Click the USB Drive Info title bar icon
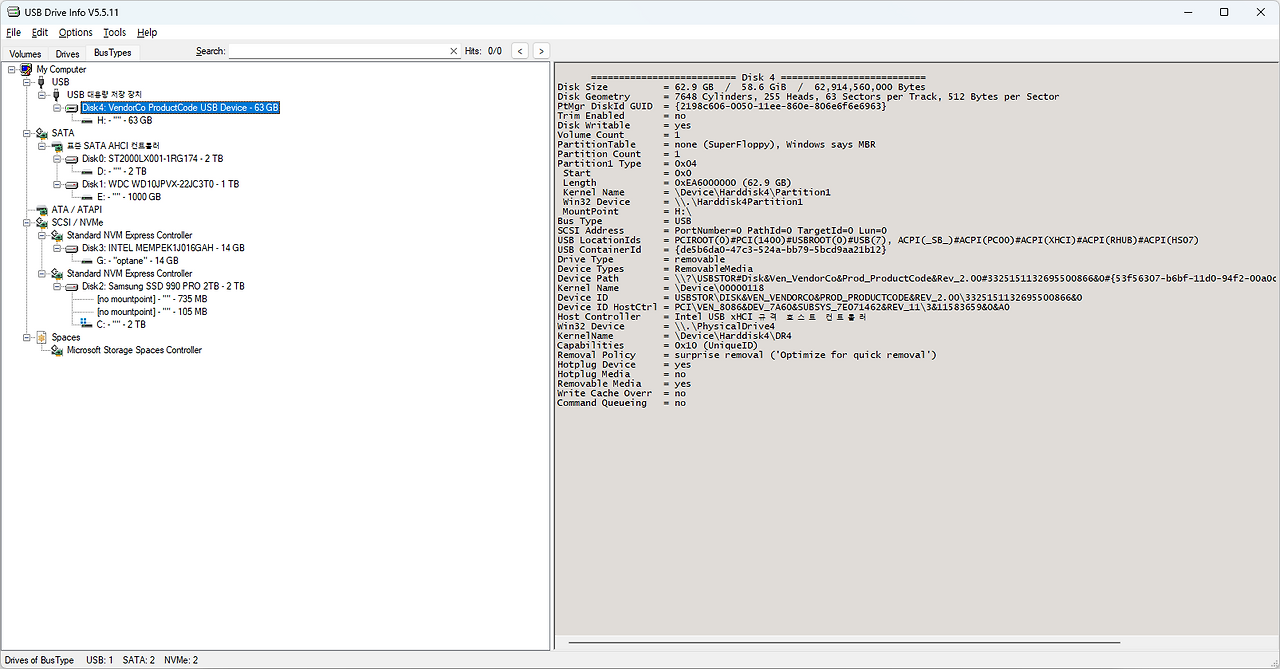This screenshot has height=669, width=1280. [13, 12]
